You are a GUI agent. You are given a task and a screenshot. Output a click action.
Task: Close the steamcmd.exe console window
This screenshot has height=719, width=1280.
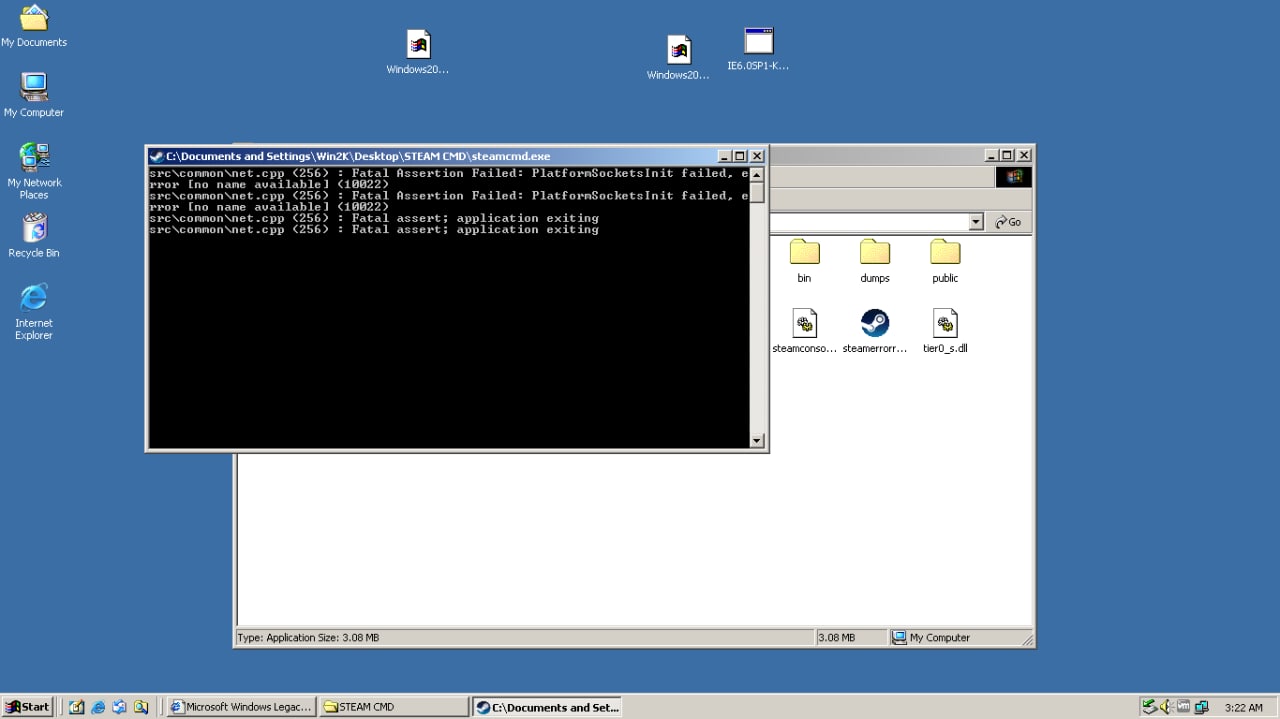(x=757, y=156)
